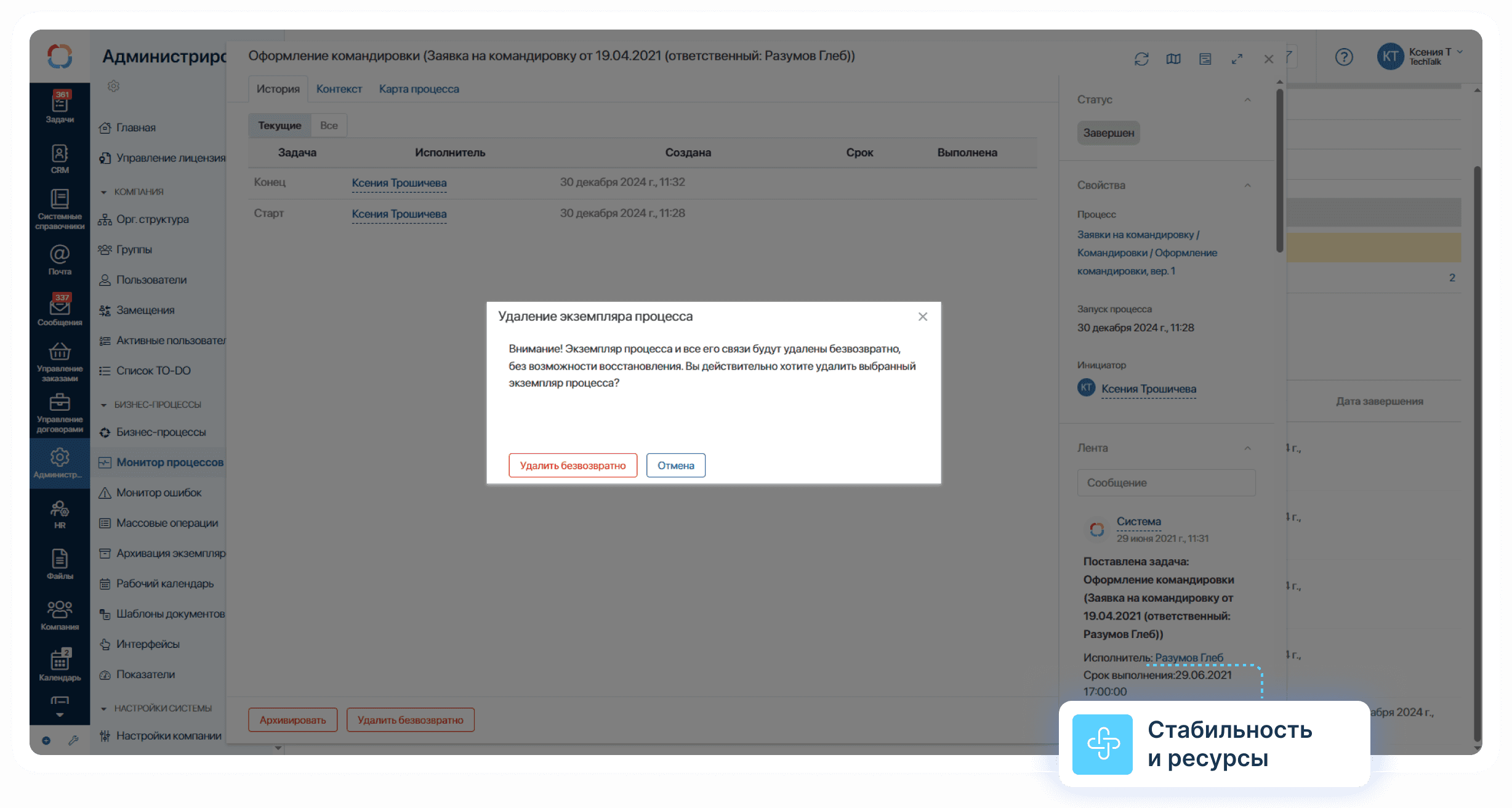Screen dimensions: 1512x808
Task: Click the list panel icon in header
Action: tap(1205, 59)
